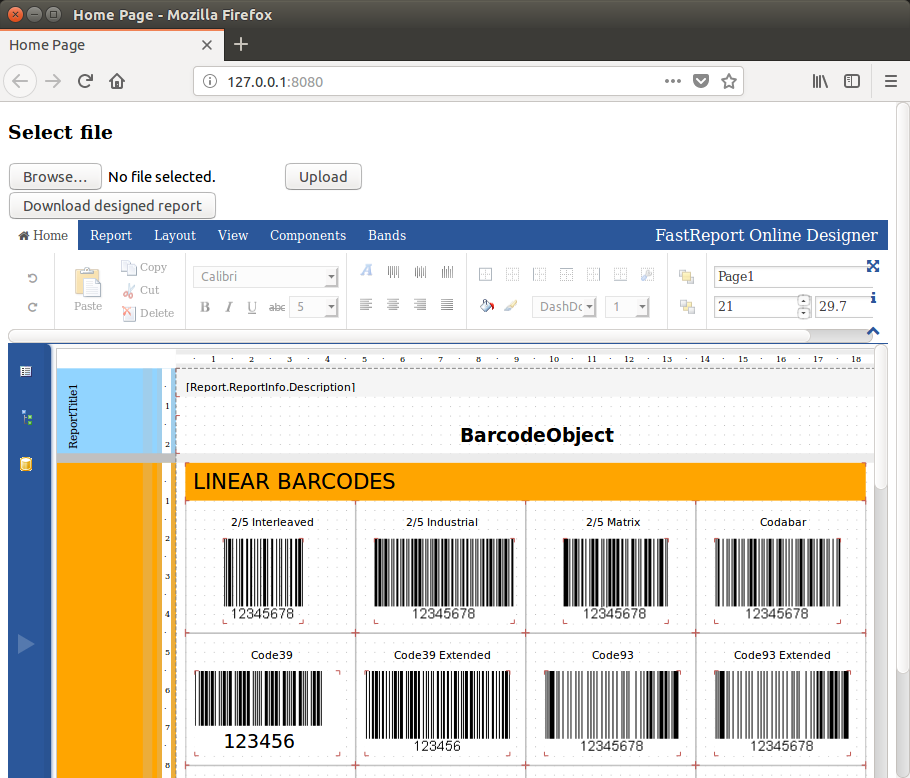Click the Bring to Front icon
The image size is (910, 778).
coord(686,277)
